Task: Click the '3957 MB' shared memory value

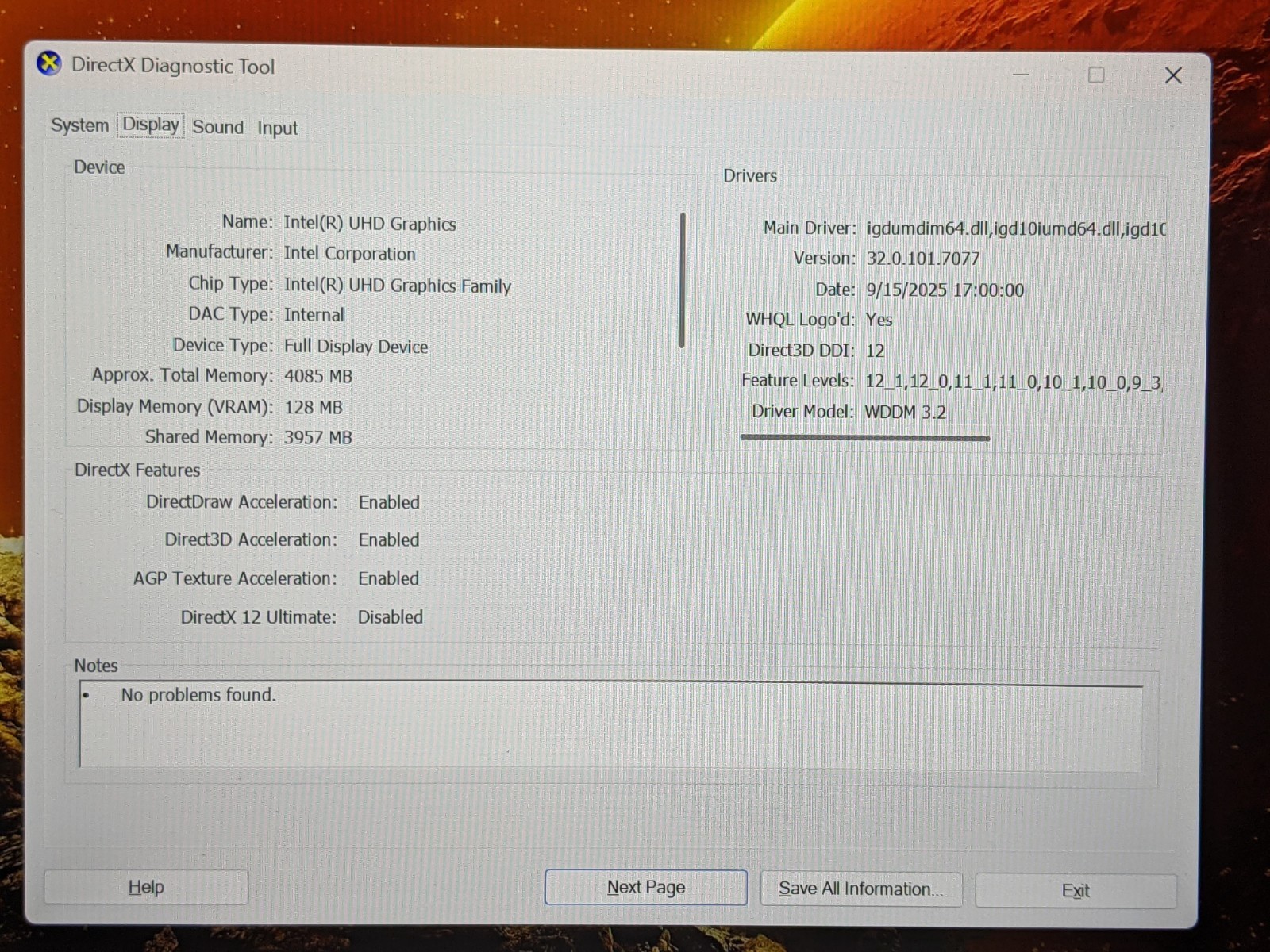Action: click(x=318, y=437)
